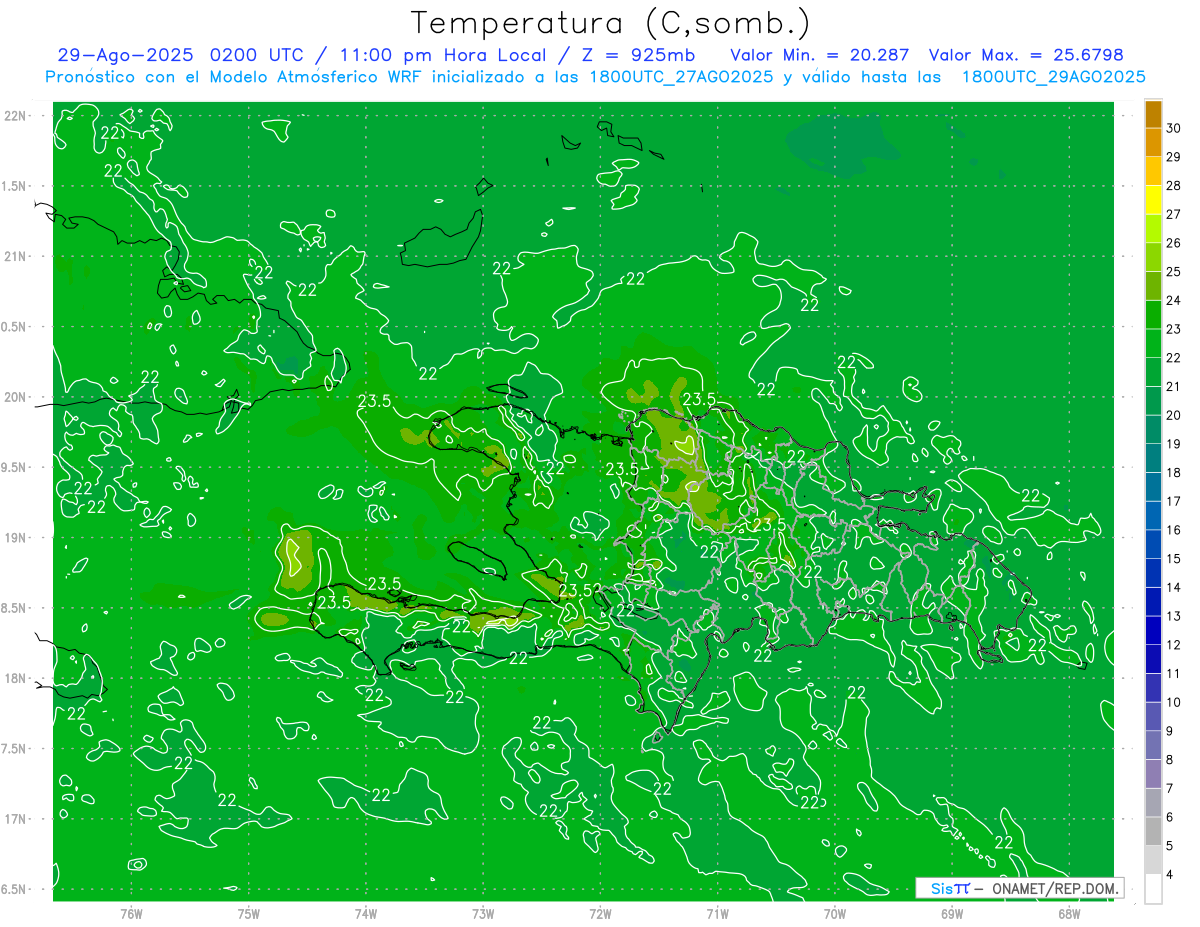Click the 'Temperatura (C,somb.)' map title
Screen dimensions: 1200x927
[611, 24]
